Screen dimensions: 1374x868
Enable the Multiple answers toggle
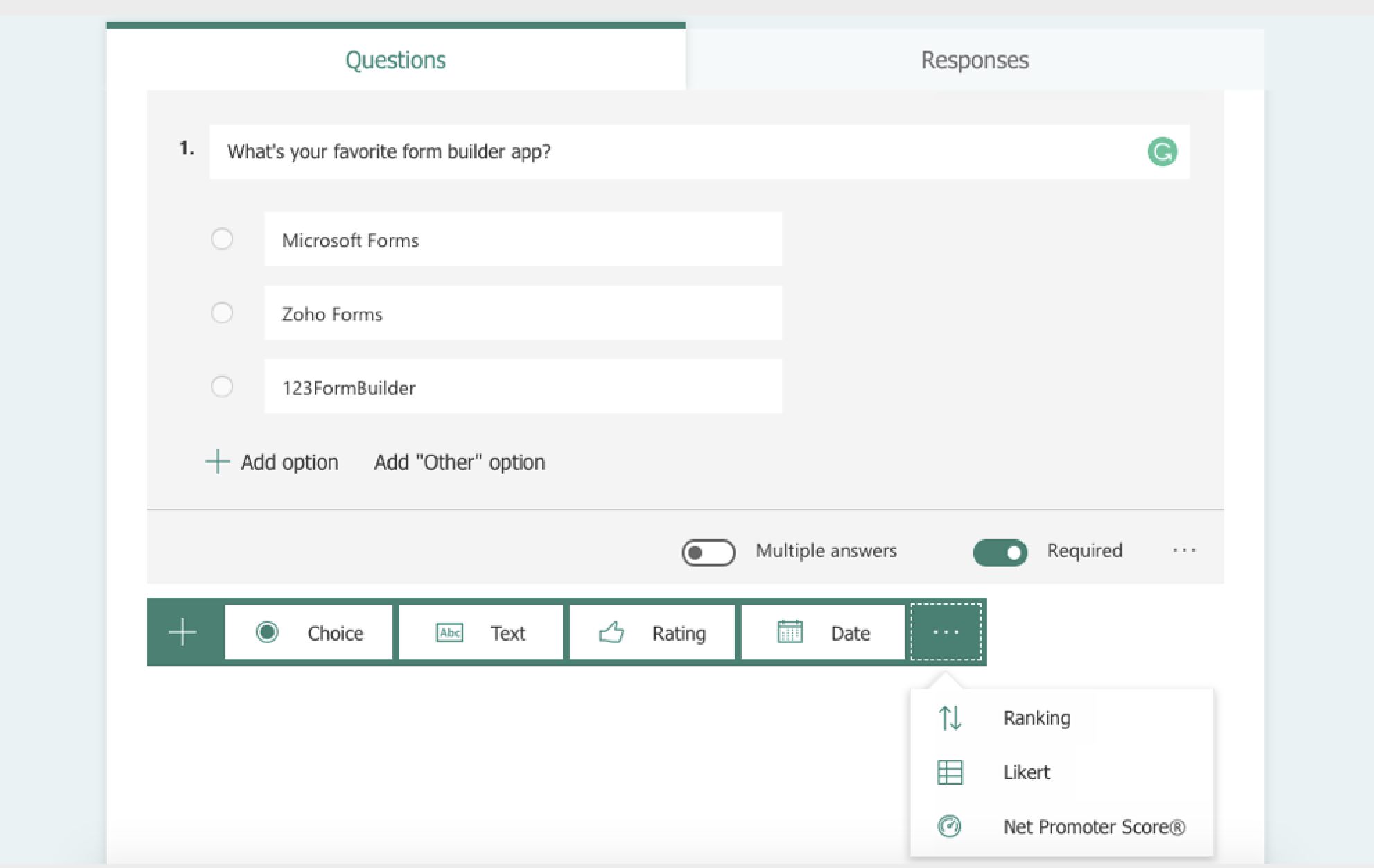tap(708, 553)
